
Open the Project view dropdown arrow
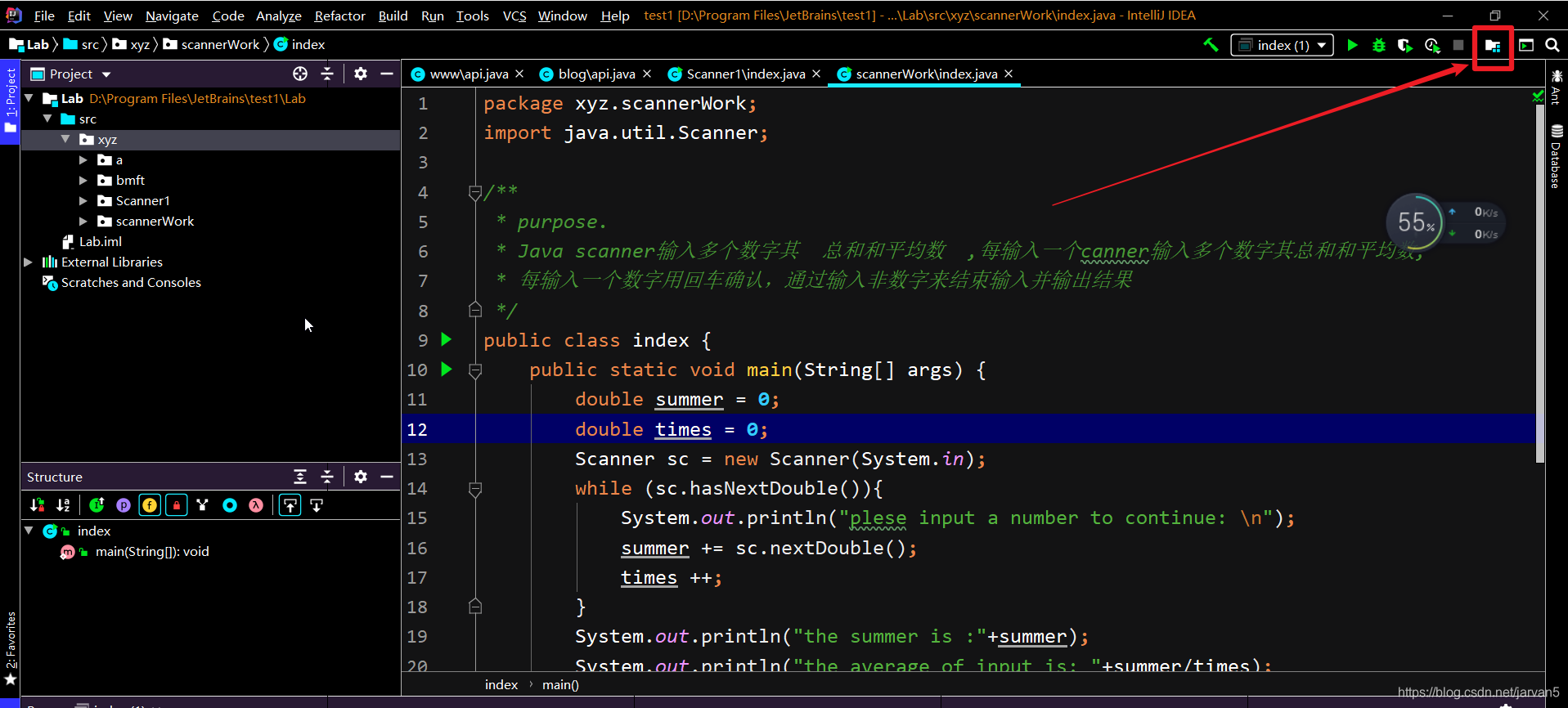point(106,74)
